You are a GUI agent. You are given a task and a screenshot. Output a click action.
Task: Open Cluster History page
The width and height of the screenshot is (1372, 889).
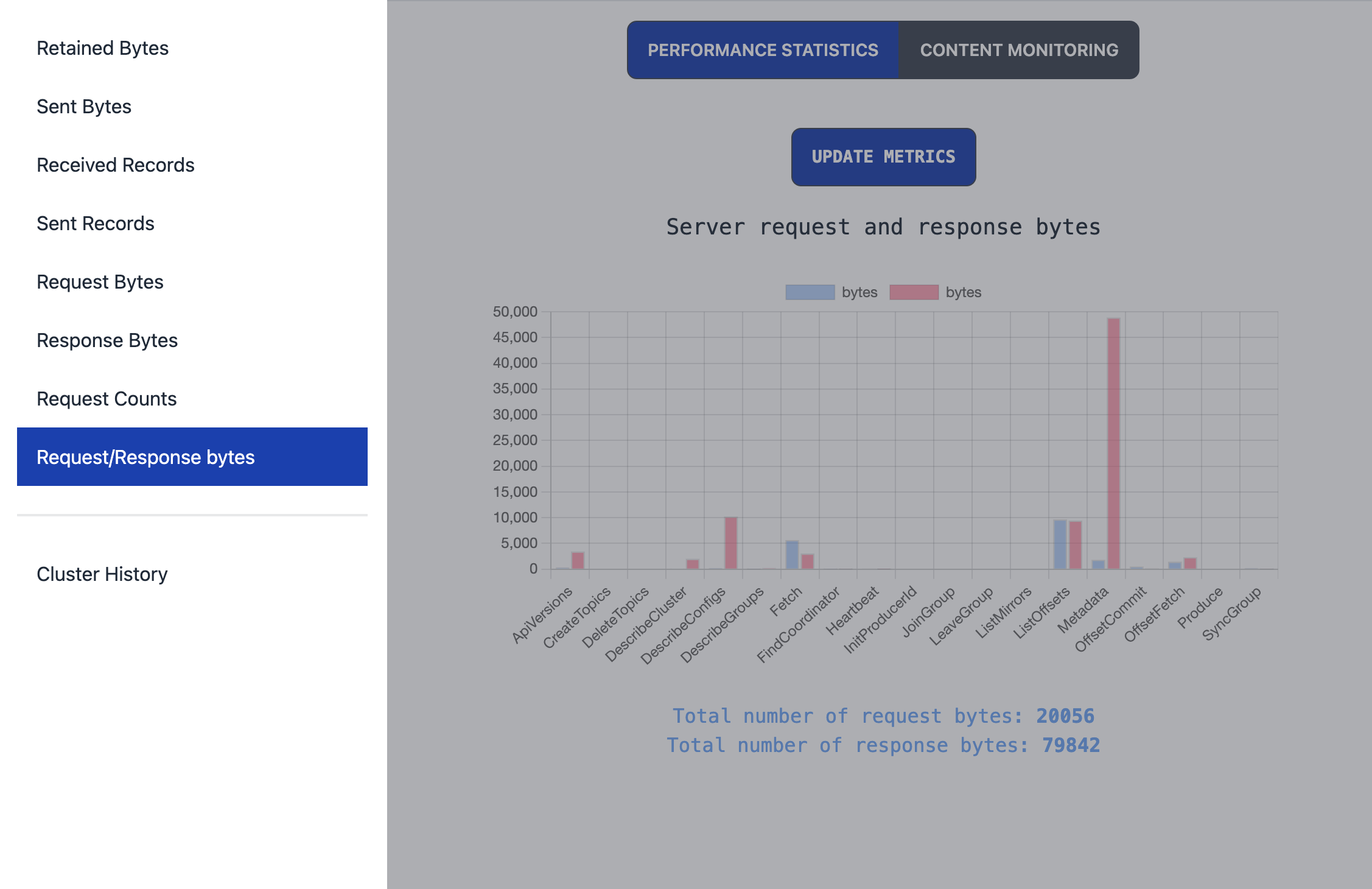pos(102,574)
